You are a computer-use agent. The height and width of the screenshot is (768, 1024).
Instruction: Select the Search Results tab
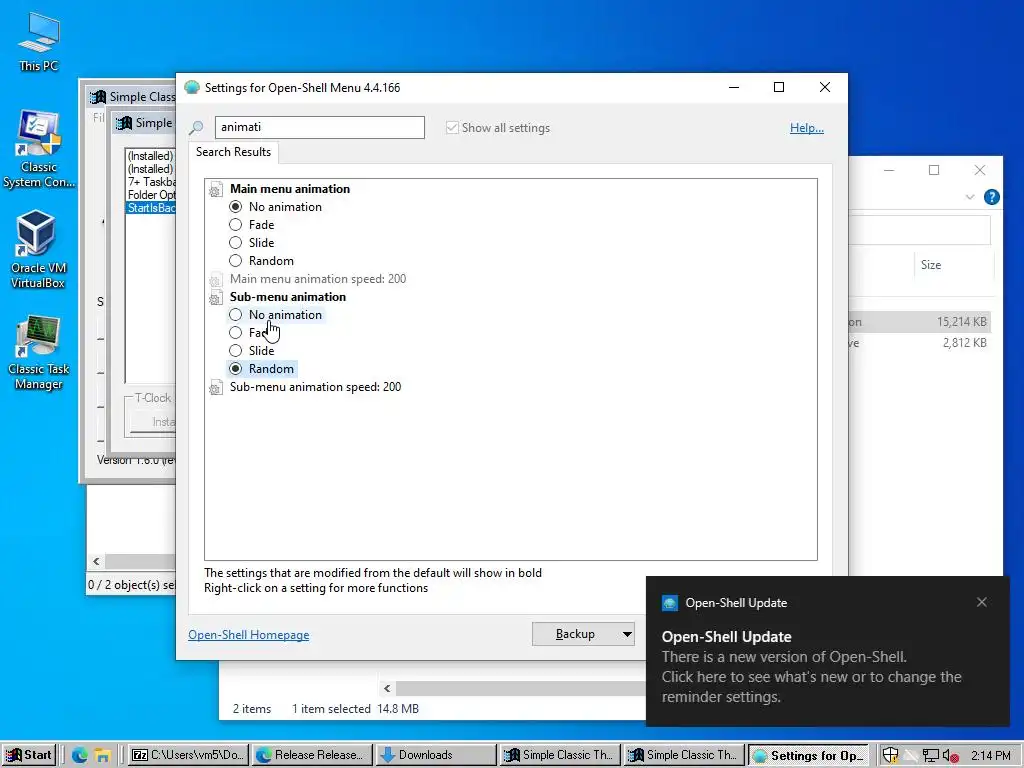[234, 152]
